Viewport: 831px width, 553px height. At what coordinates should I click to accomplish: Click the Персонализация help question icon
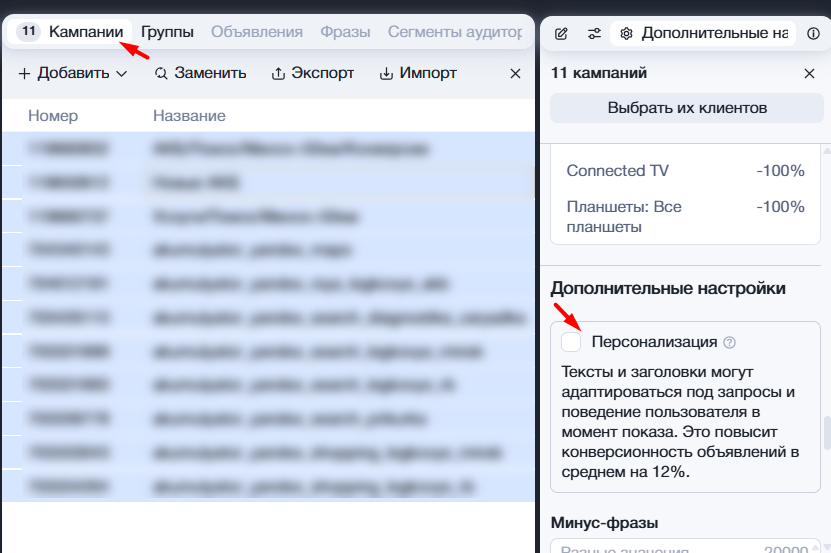[x=730, y=343]
